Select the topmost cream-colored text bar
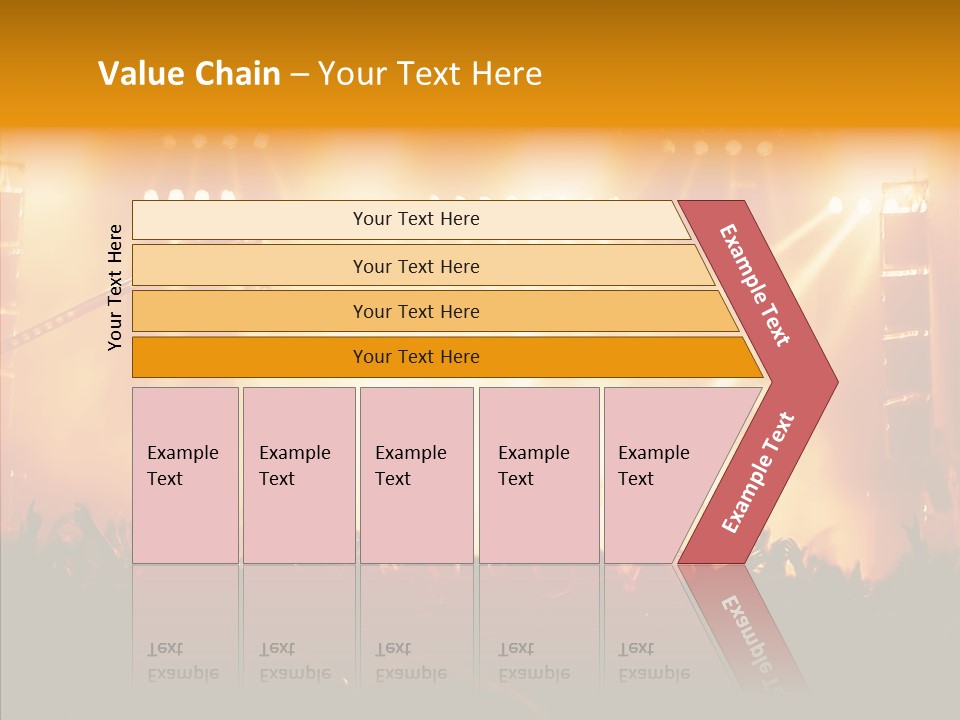The height and width of the screenshot is (720, 960). (415, 219)
